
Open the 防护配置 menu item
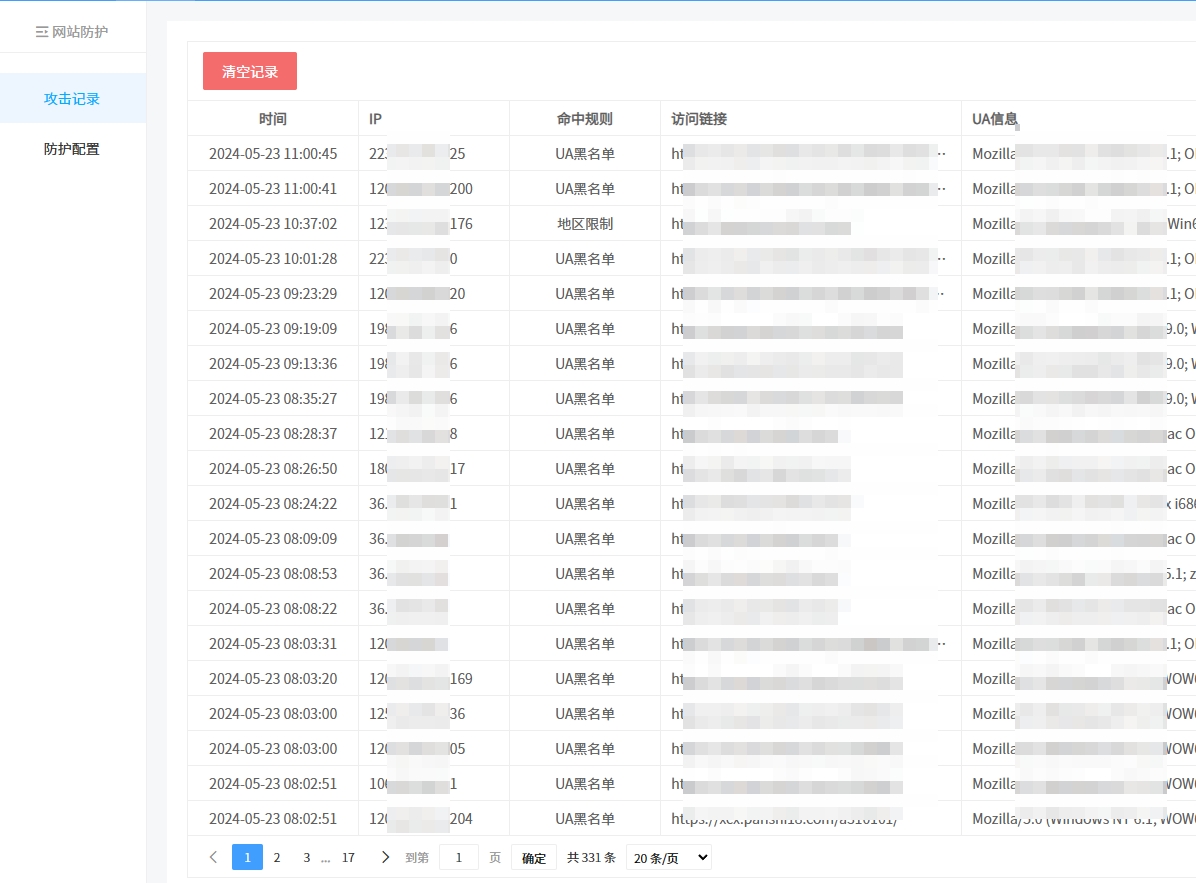[72, 149]
